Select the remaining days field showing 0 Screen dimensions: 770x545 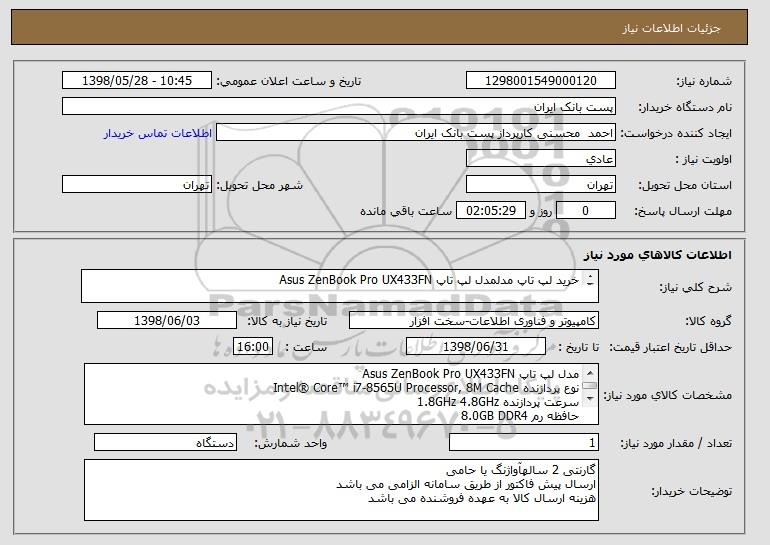585,211
